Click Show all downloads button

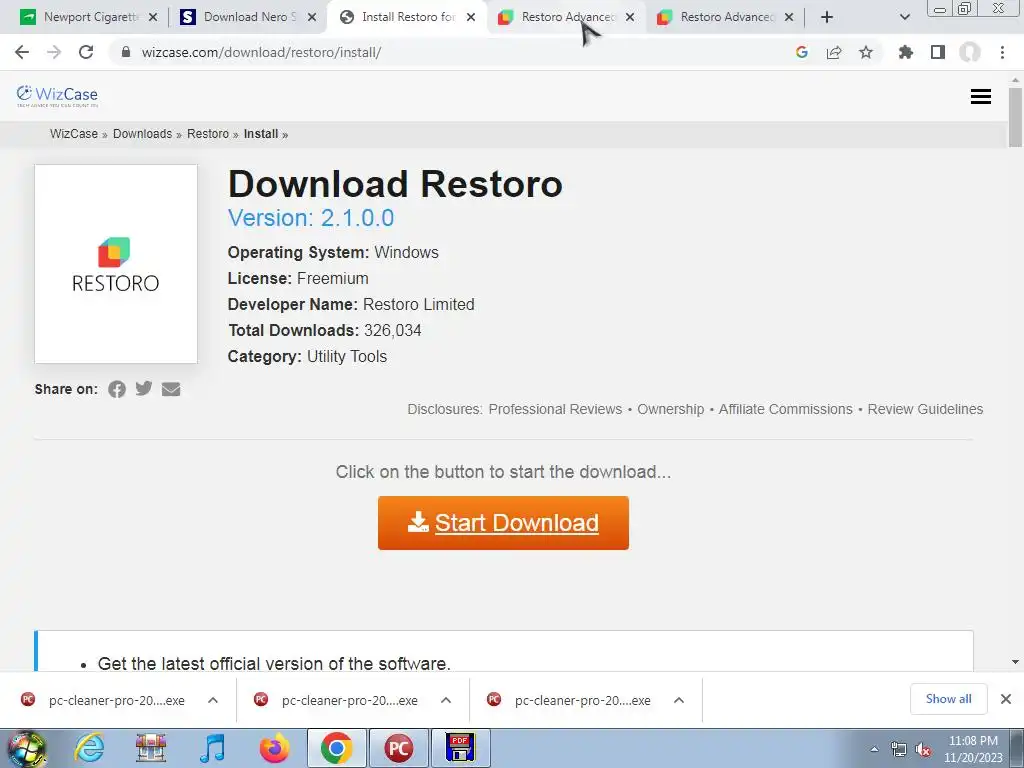[x=948, y=699]
